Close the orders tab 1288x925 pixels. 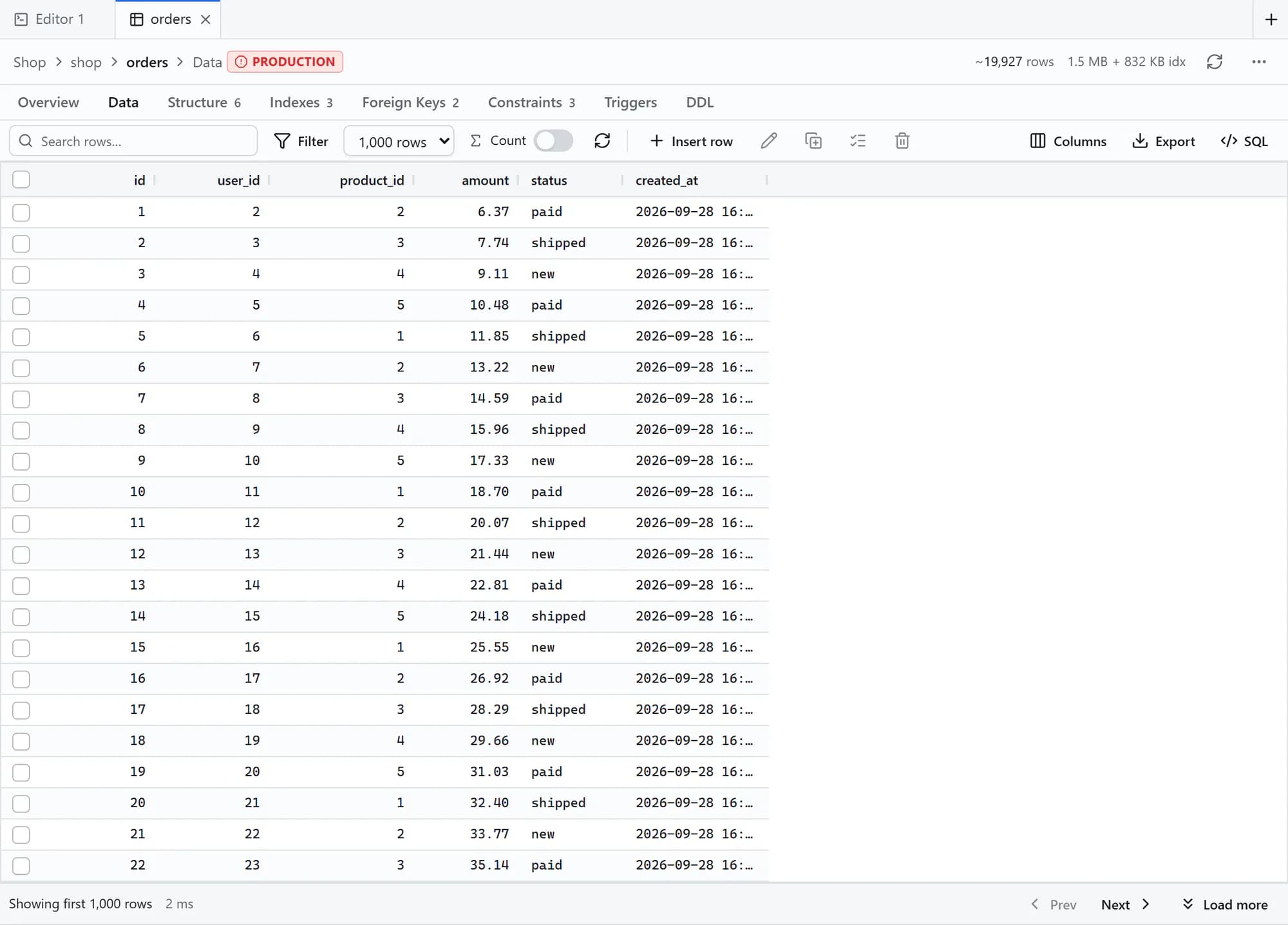205,19
